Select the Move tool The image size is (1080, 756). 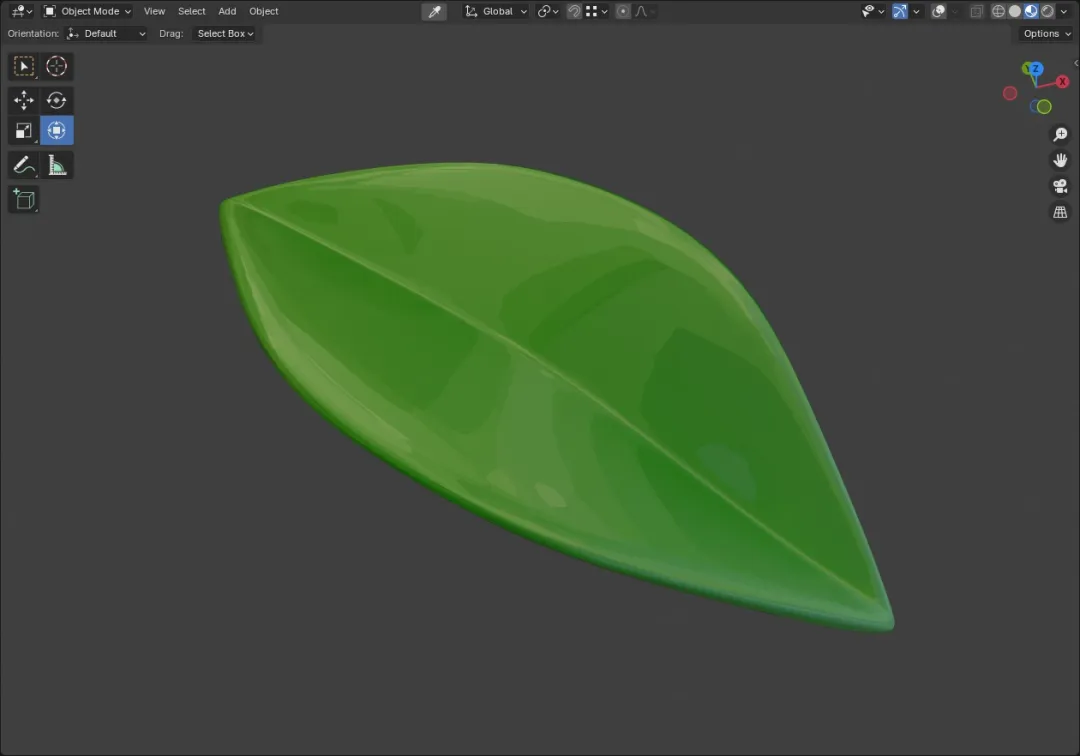pos(23,100)
